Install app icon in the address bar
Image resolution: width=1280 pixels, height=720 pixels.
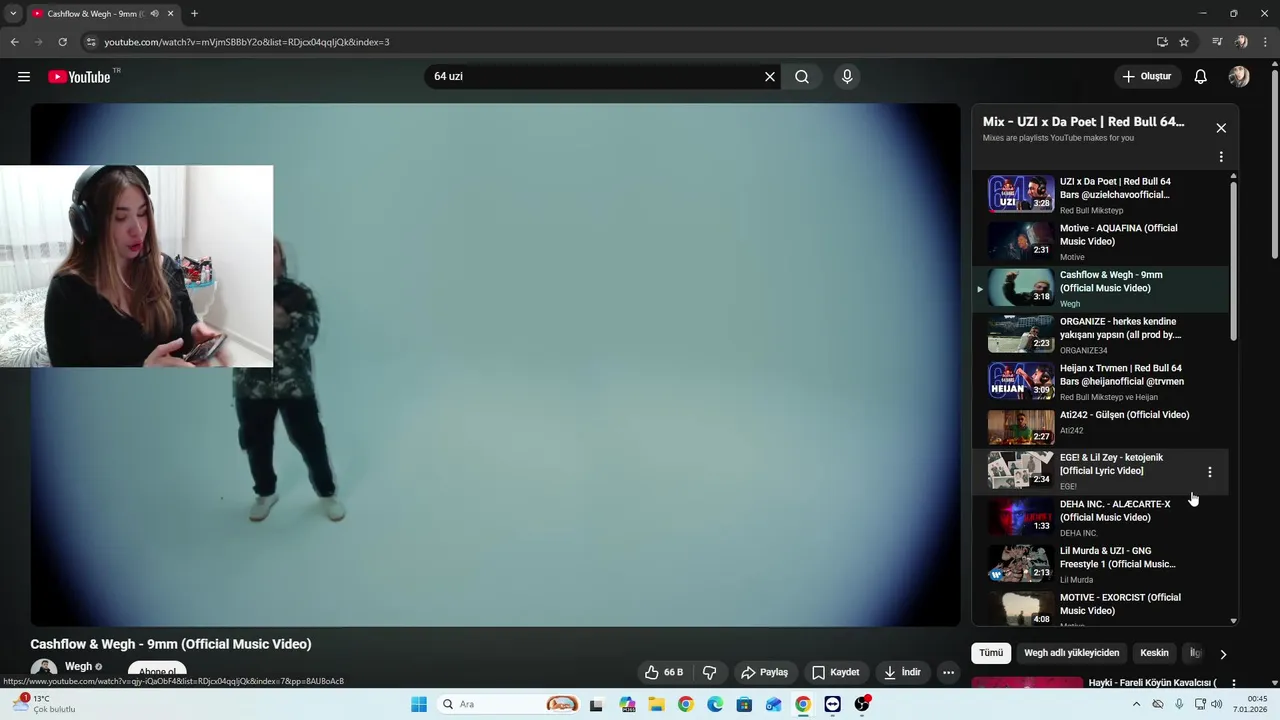1162,42
